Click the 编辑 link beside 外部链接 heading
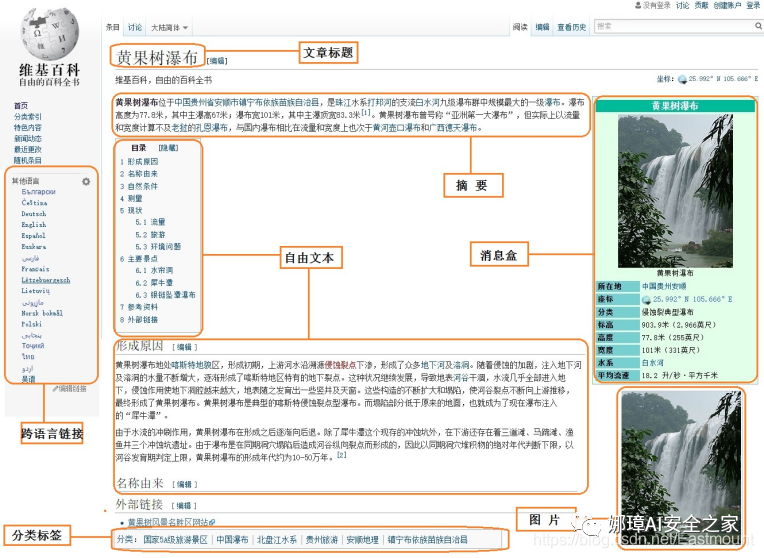This screenshot has width=764, height=558. pyautogui.click(x=184, y=505)
